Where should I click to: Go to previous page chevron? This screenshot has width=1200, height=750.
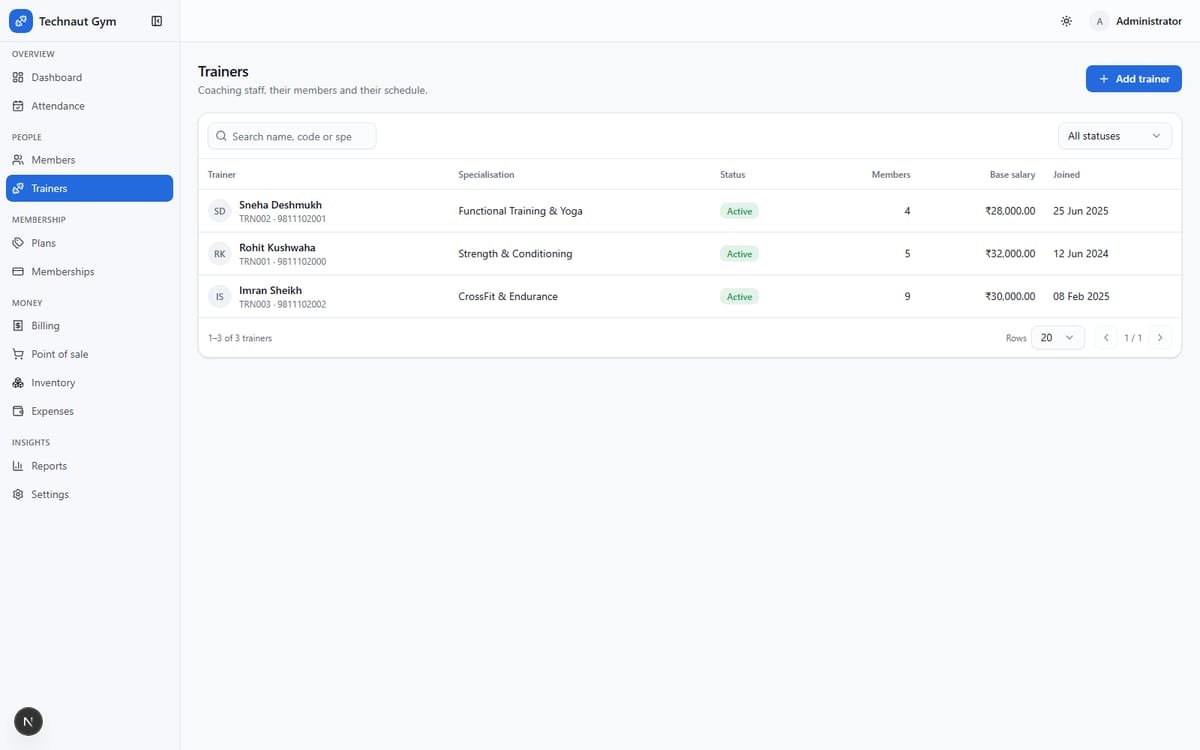(x=1106, y=338)
